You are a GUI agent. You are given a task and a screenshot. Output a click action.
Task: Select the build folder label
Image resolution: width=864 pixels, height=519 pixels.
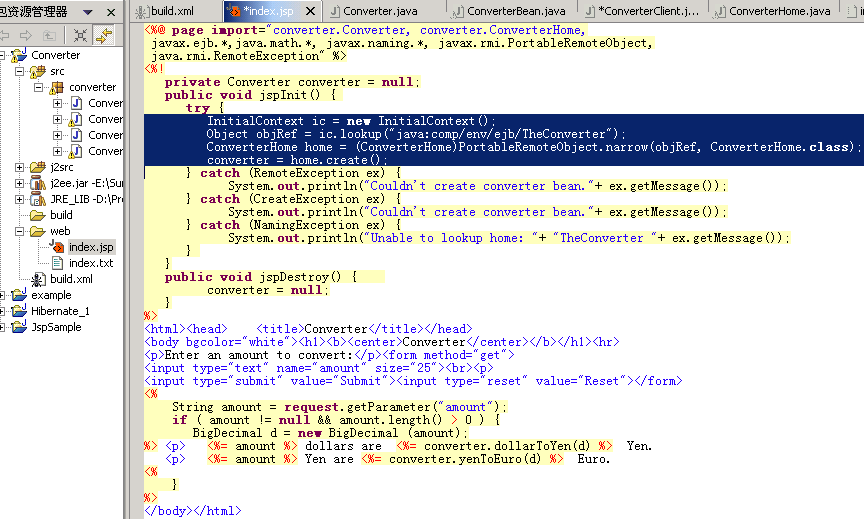[61, 215]
